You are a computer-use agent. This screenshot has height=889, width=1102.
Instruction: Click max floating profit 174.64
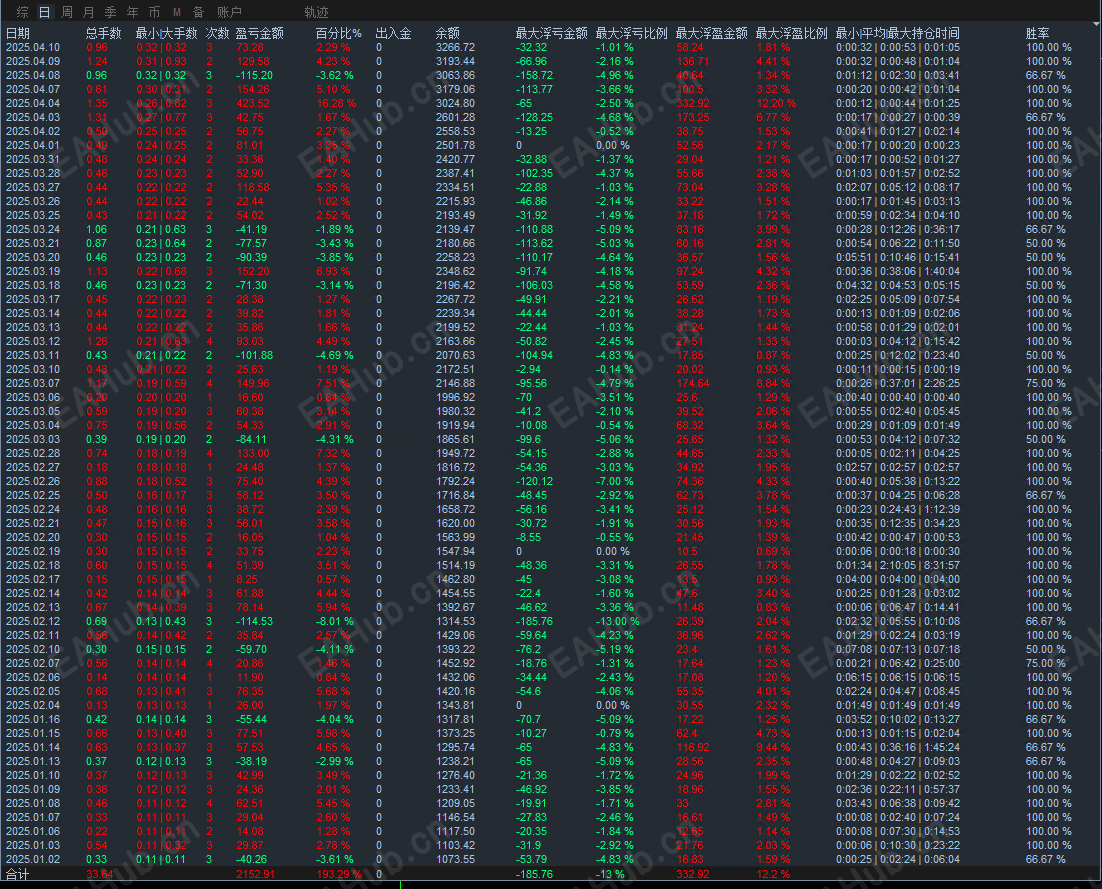coord(693,383)
